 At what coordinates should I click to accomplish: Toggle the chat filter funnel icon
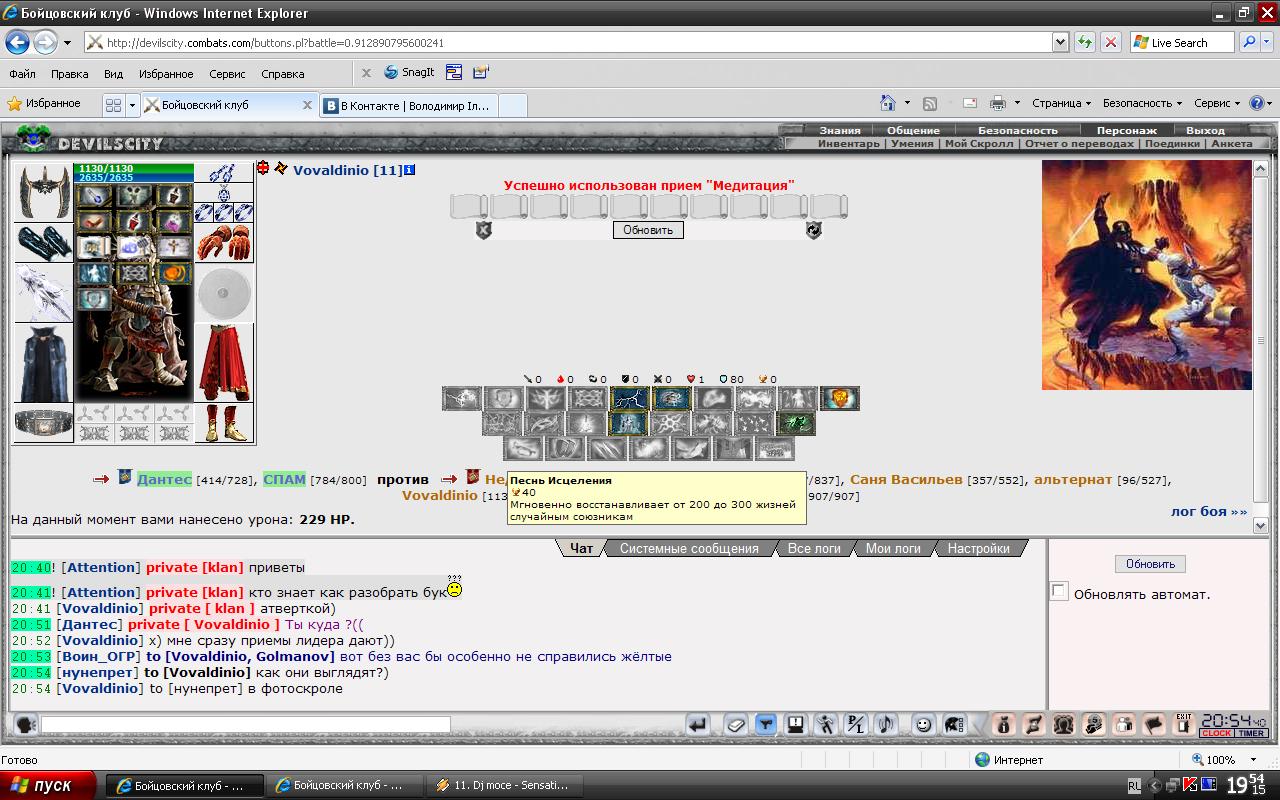pyautogui.click(x=766, y=724)
